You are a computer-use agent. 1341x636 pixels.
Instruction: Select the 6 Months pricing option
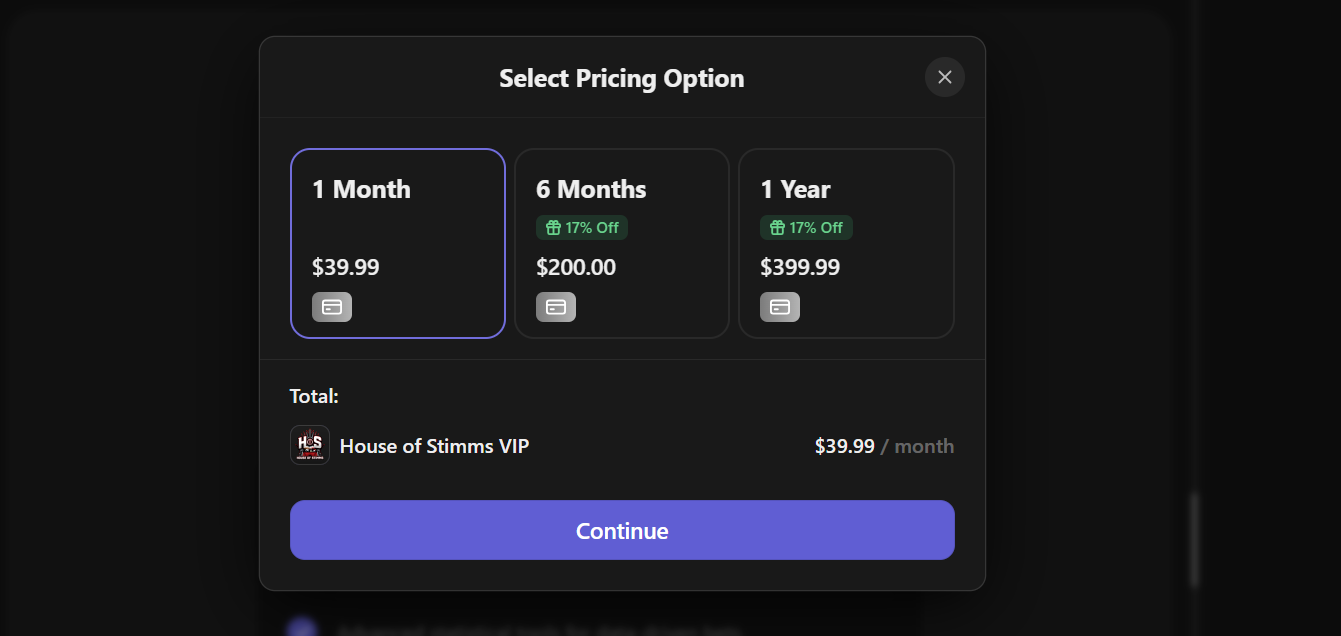coord(621,243)
